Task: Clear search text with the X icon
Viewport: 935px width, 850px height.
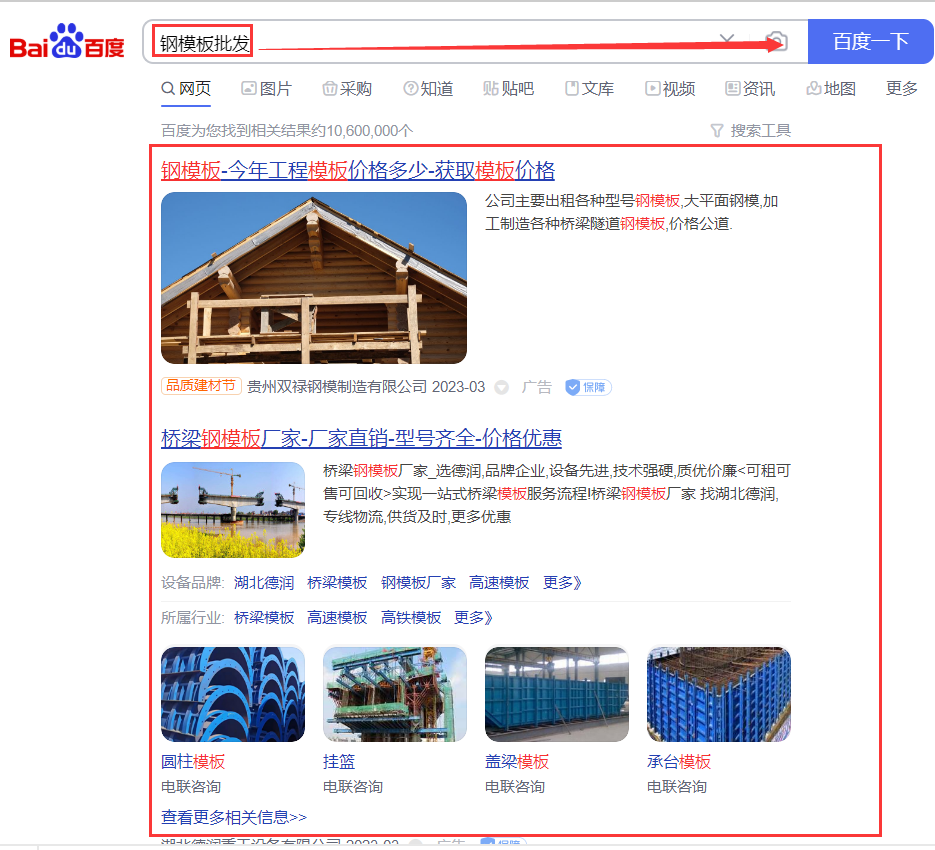Action: pyautogui.click(x=727, y=39)
